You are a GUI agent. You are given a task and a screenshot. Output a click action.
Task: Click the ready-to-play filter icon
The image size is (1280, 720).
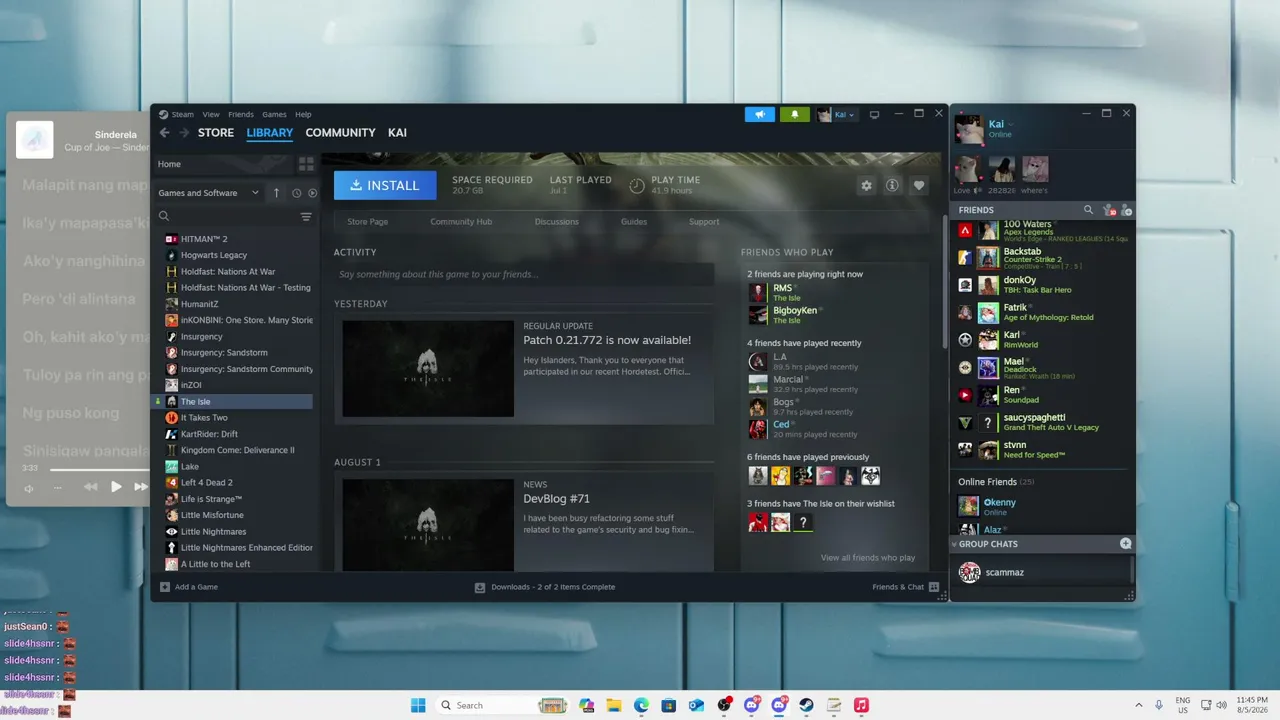(312, 193)
